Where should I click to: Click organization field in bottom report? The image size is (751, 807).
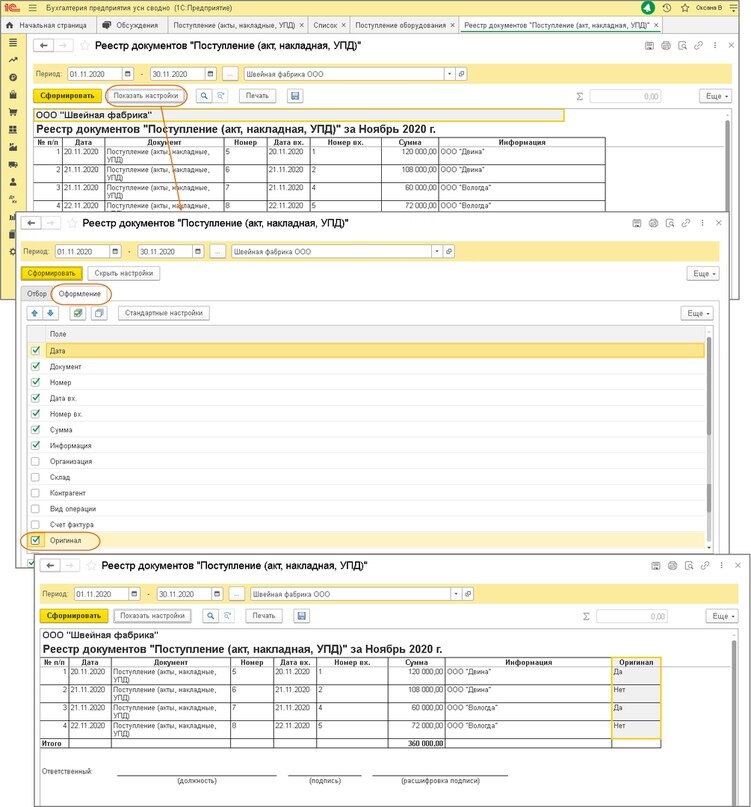[x=351, y=594]
